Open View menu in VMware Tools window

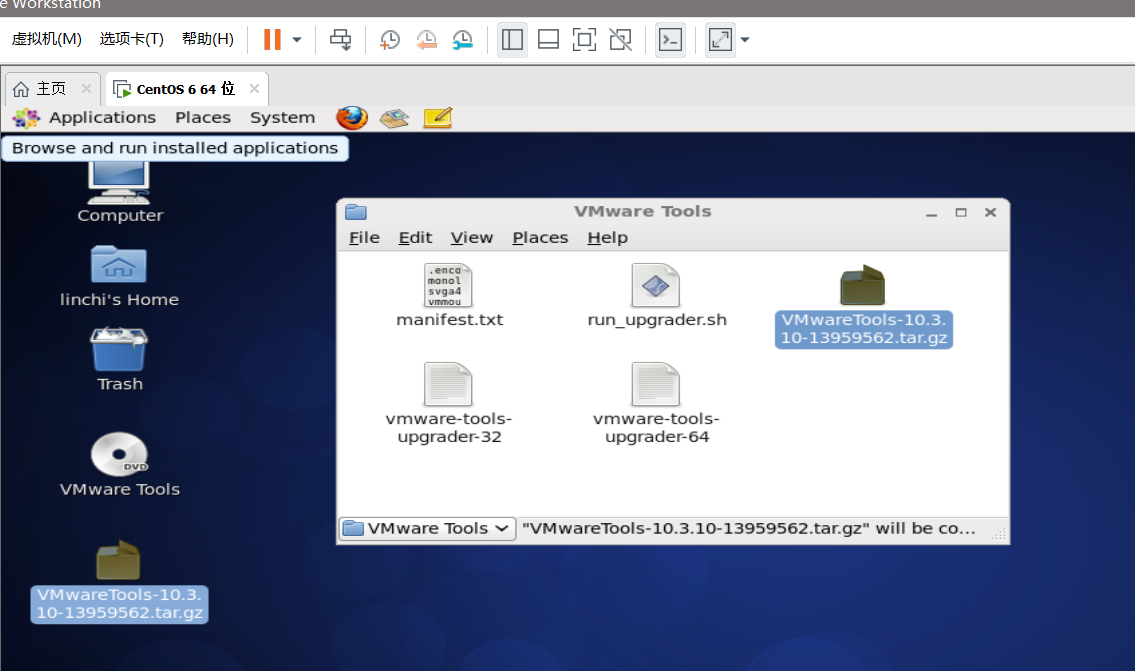click(471, 237)
